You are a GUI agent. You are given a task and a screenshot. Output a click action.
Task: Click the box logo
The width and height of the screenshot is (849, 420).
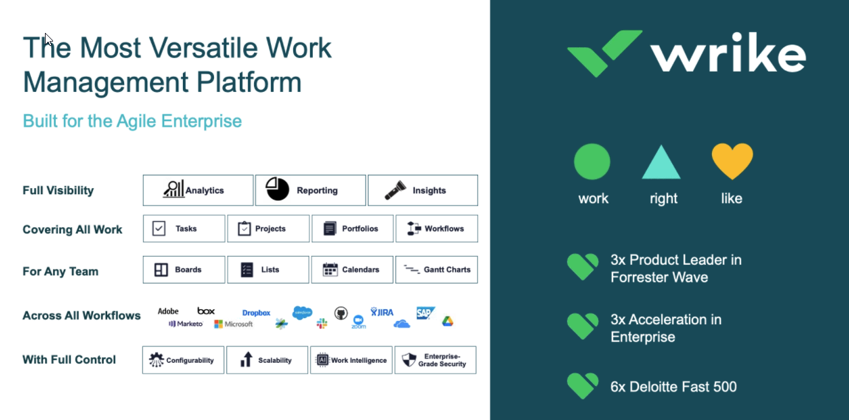click(206, 311)
